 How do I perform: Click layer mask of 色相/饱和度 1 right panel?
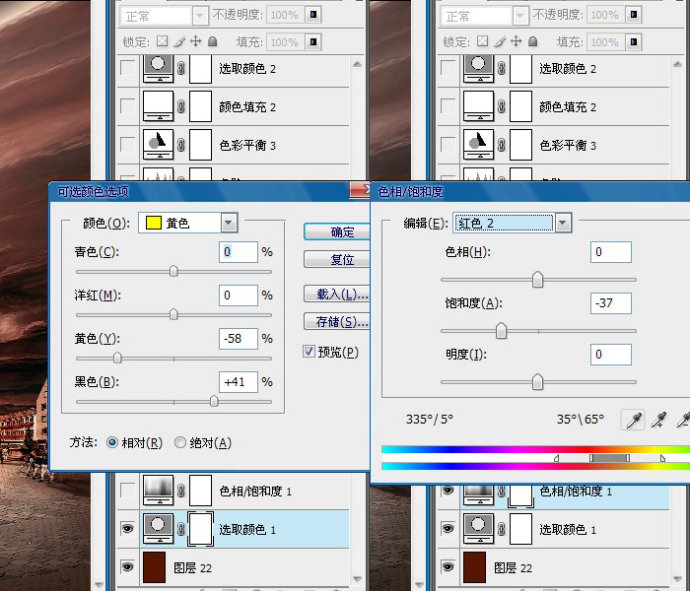[x=521, y=496]
